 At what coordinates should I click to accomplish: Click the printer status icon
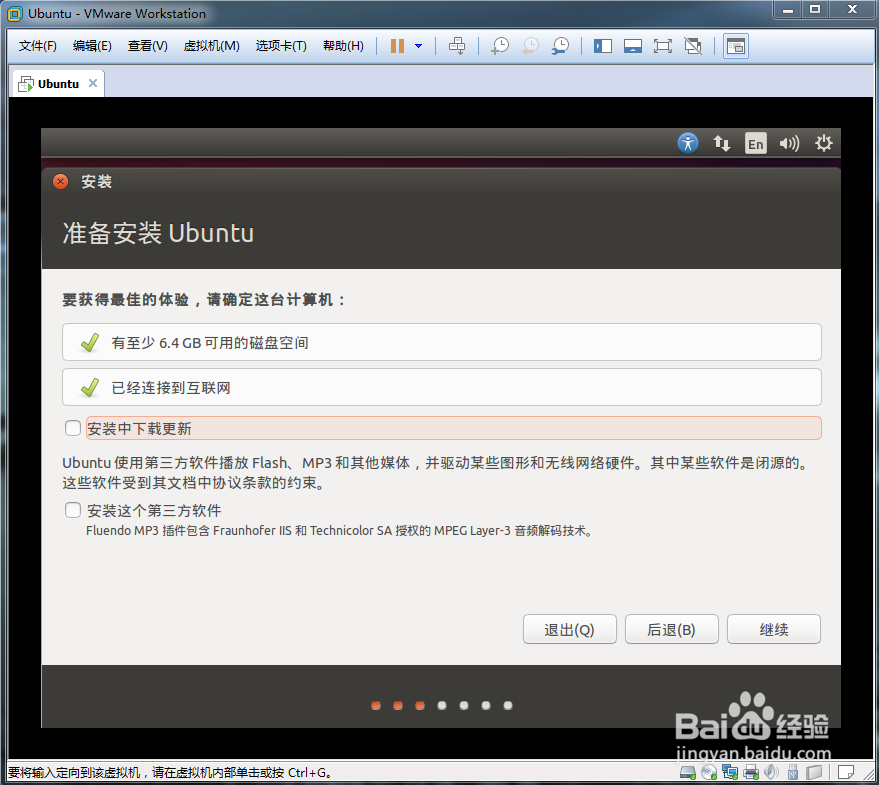pyautogui.click(x=751, y=773)
